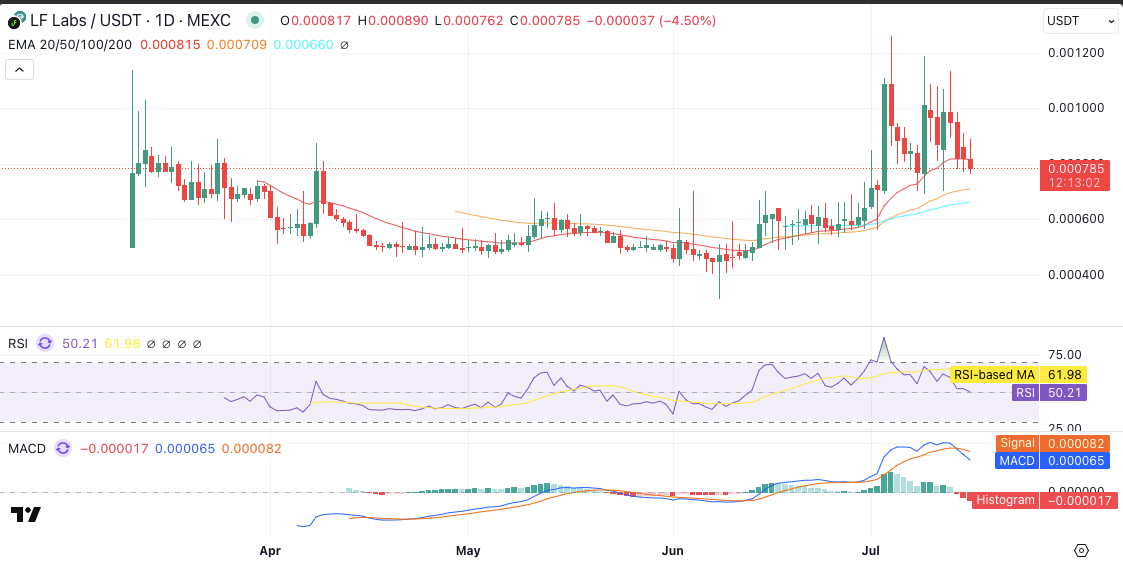The width and height of the screenshot is (1123, 564).
Task: Click the green market status indicator
Action: pos(255,20)
